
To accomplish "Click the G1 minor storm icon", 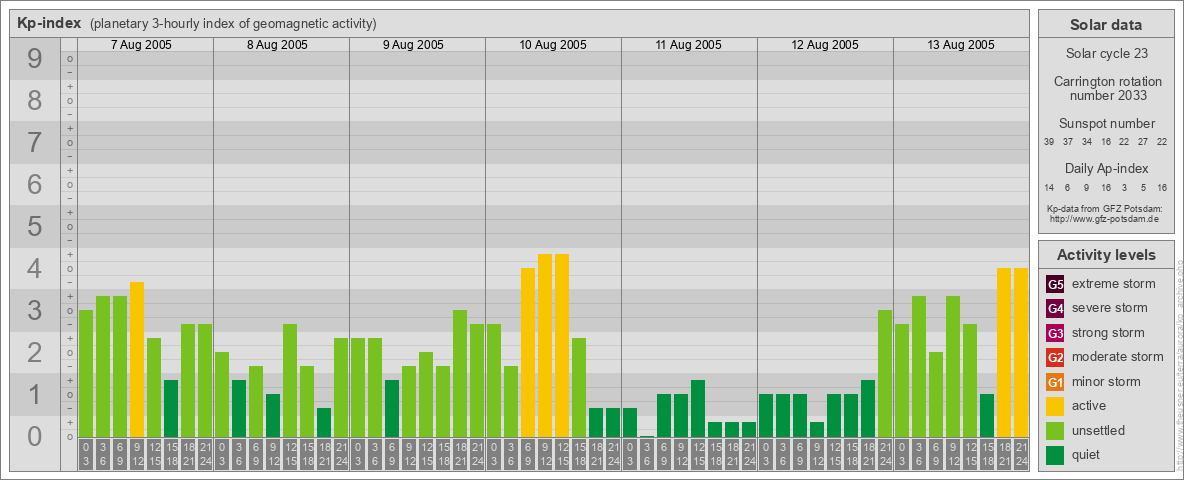I will pos(1055,382).
